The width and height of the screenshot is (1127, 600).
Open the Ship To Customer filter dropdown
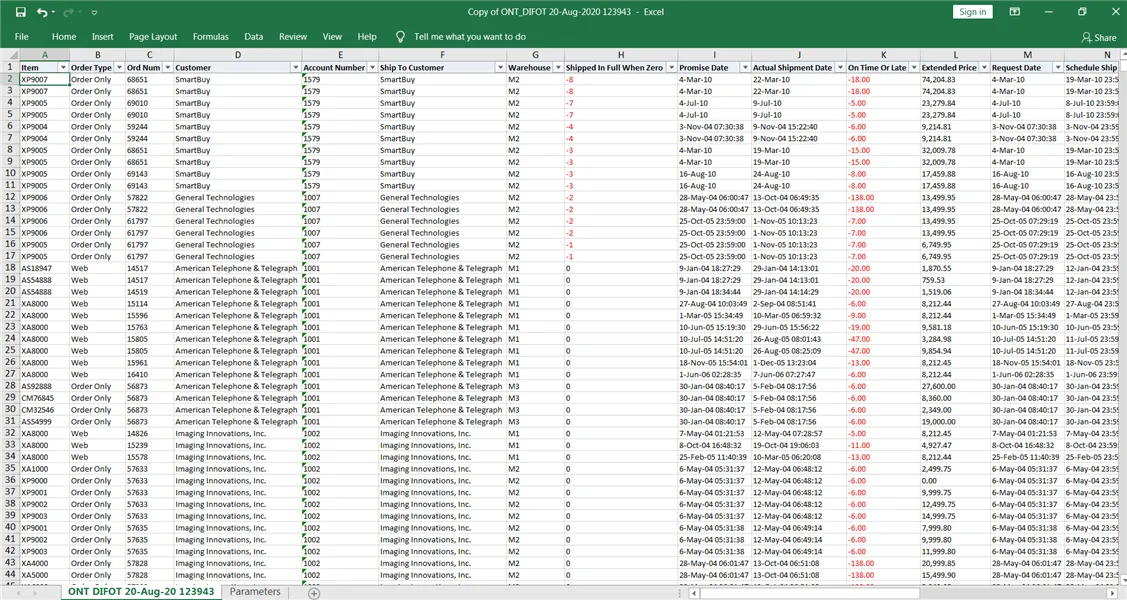(500, 68)
